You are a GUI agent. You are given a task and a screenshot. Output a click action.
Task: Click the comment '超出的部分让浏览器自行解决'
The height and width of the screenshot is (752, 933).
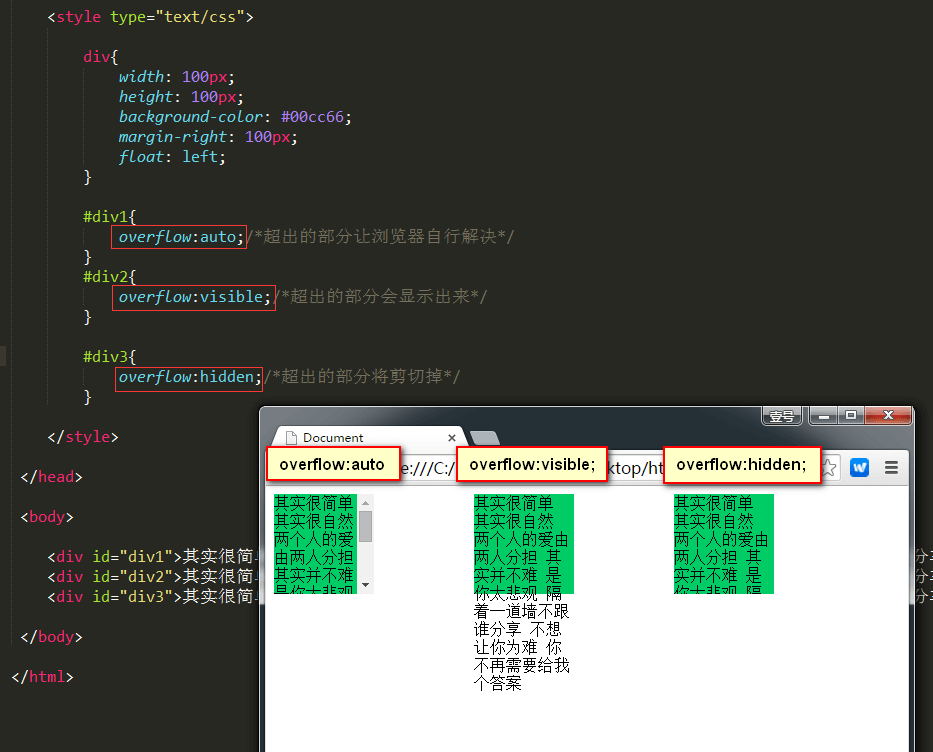coord(380,236)
